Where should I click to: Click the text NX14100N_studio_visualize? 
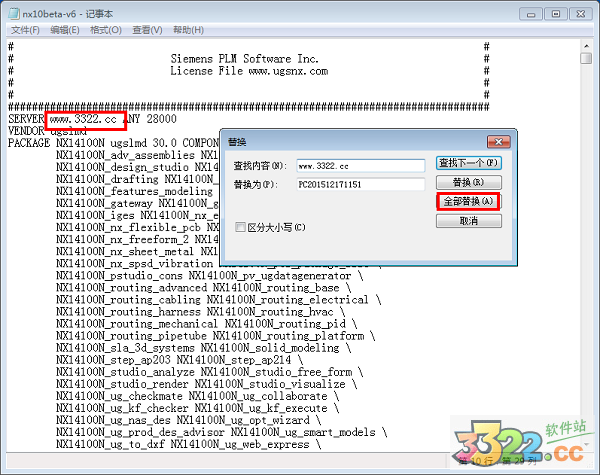270,384
